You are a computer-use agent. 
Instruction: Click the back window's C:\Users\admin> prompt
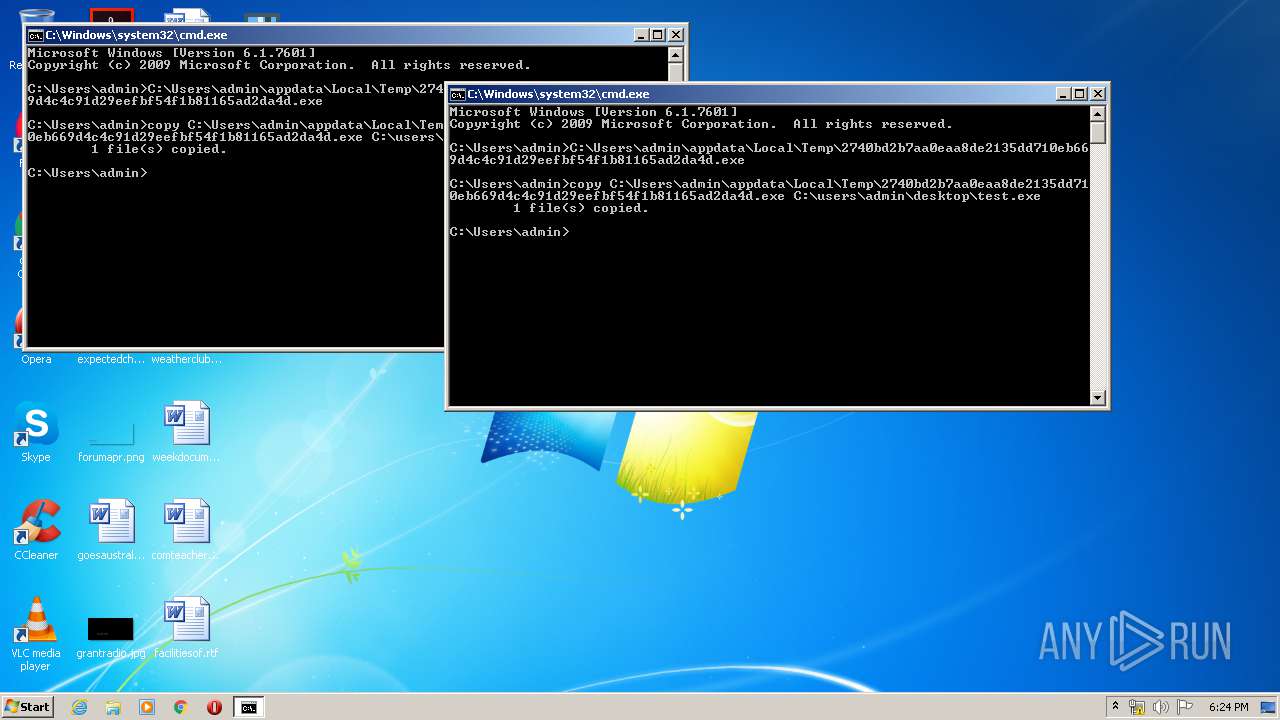coord(87,173)
